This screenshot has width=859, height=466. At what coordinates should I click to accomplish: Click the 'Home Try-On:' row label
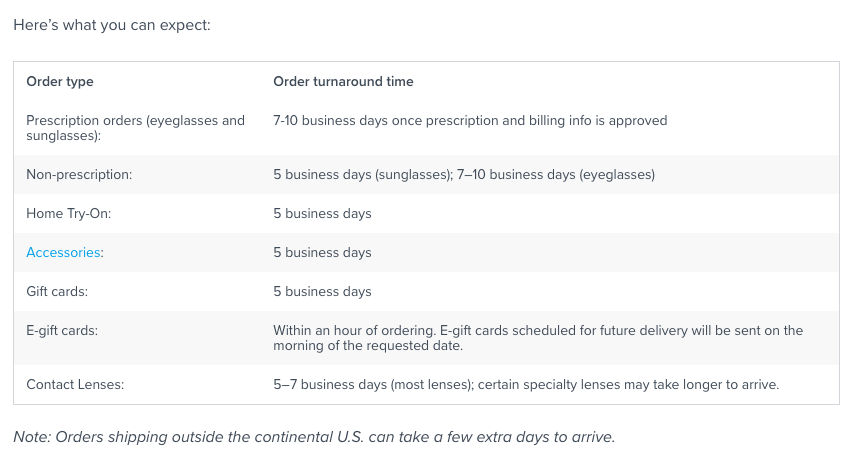68,214
